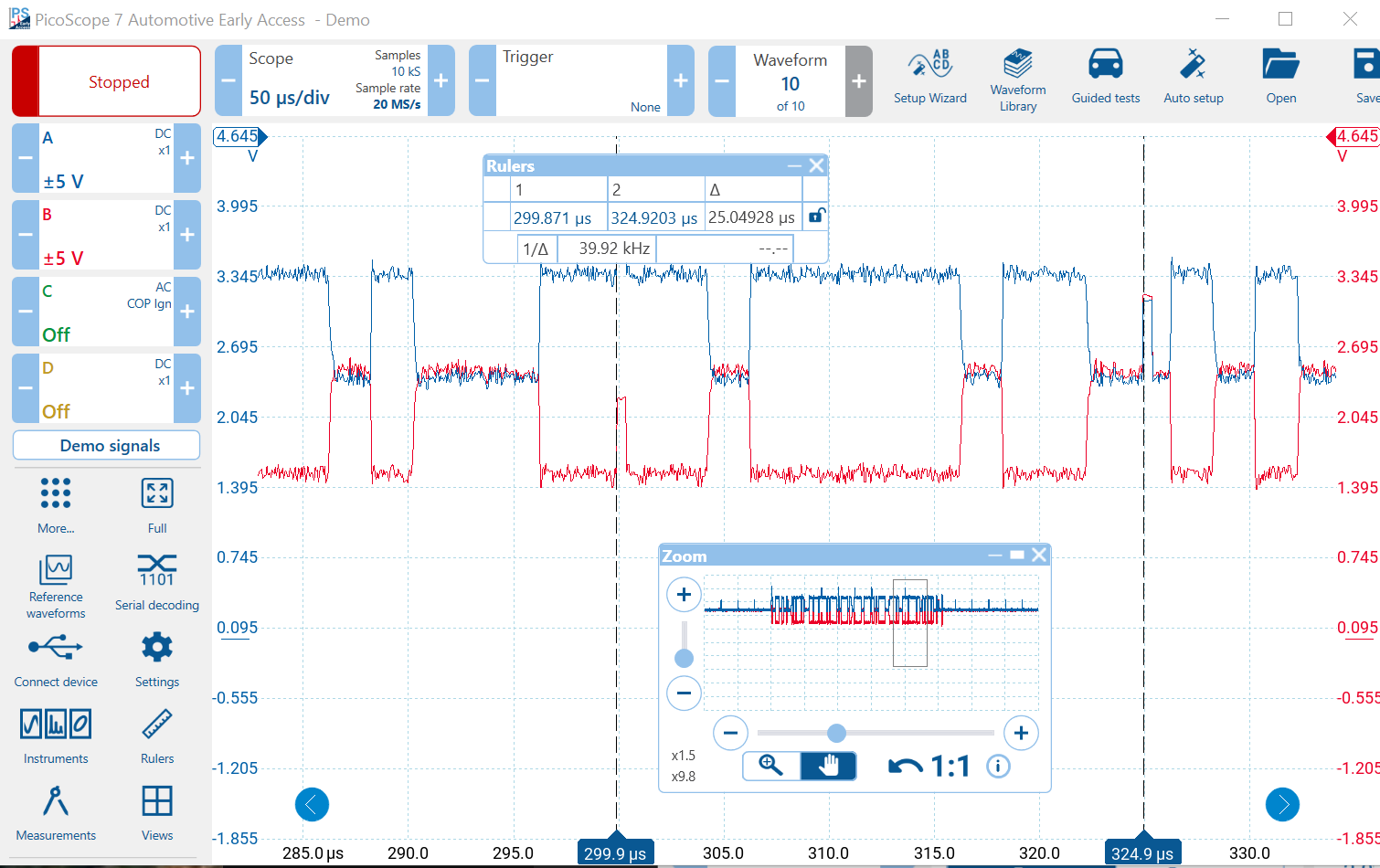
Task: Close the Zoom panel
Action: 1039,555
